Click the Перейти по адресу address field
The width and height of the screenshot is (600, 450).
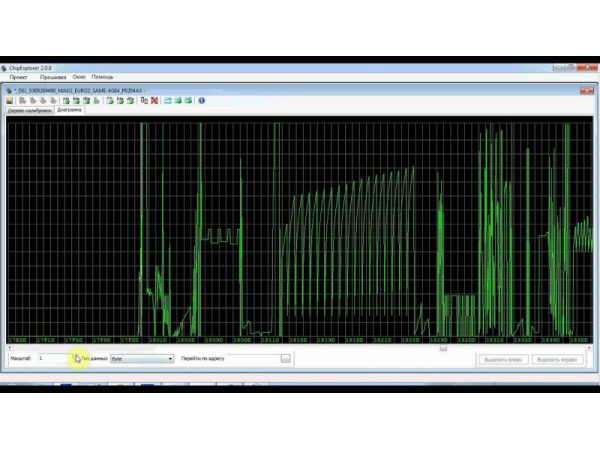248,358
